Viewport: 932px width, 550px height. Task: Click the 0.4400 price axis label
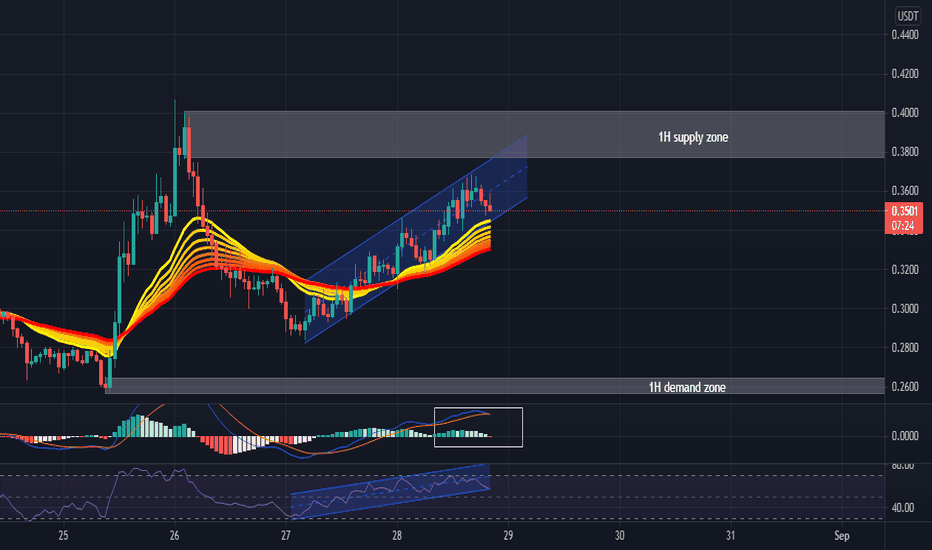tap(905, 35)
